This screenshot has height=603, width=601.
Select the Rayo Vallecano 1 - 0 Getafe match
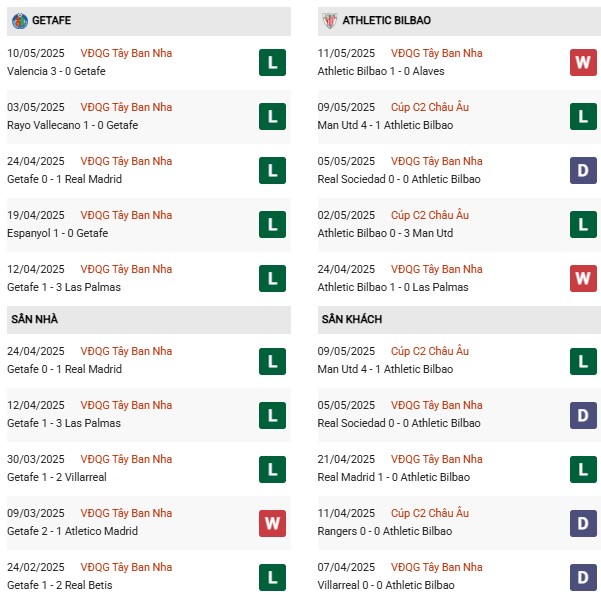tap(72, 125)
